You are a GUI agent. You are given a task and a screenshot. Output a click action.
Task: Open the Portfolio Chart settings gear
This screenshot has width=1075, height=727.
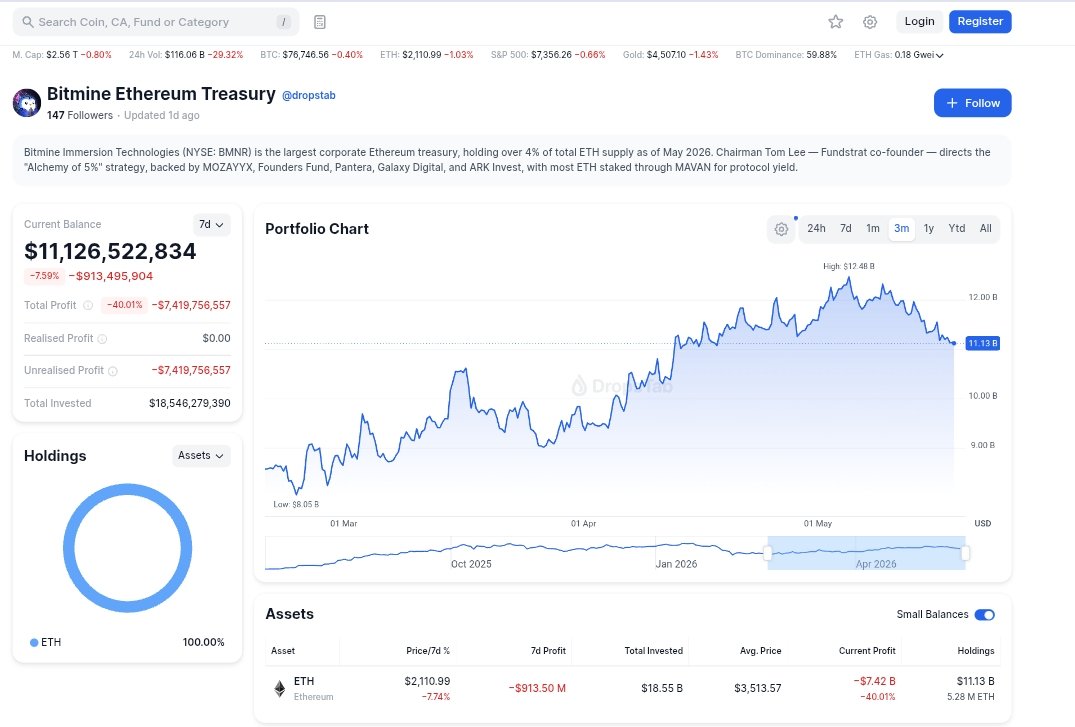tap(782, 229)
